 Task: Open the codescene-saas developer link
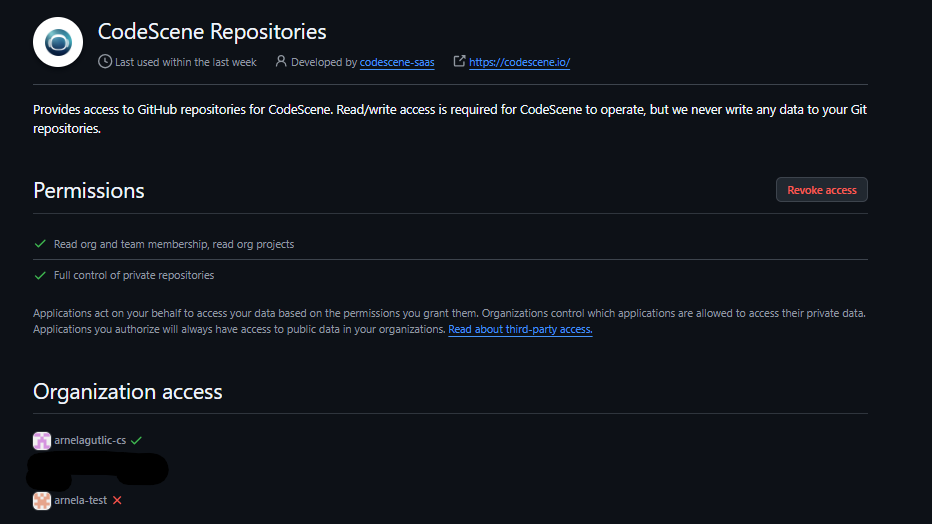tap(397, 62)
